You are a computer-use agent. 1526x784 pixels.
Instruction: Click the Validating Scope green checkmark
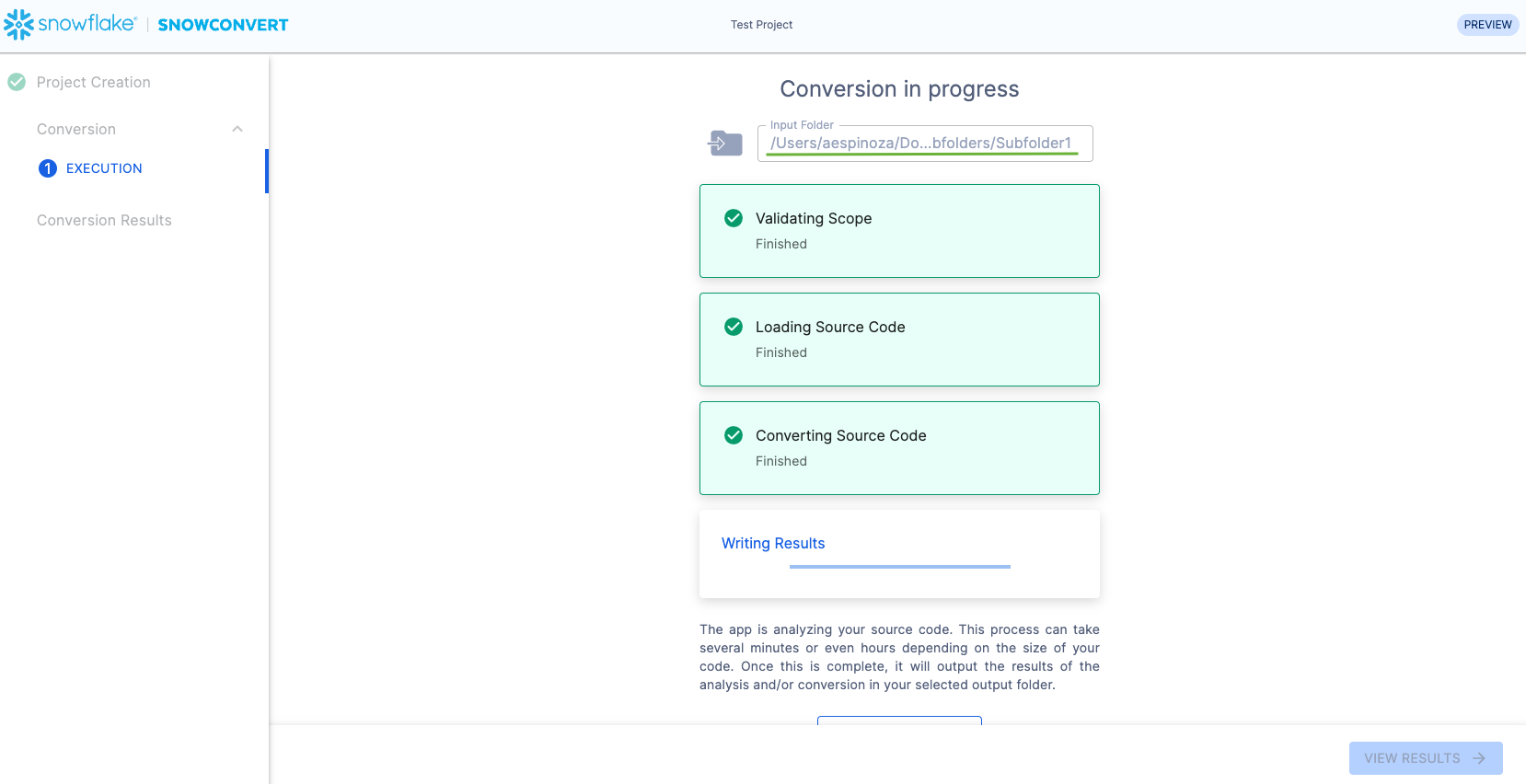click(734, 218)
